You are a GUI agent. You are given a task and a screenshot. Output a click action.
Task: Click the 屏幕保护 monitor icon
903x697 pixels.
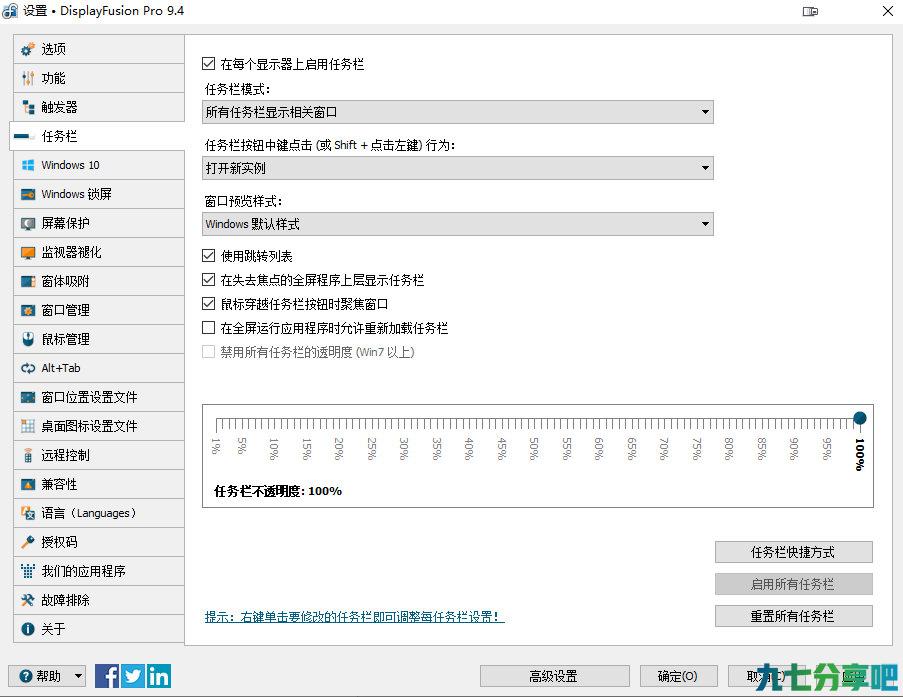(28, 224)
